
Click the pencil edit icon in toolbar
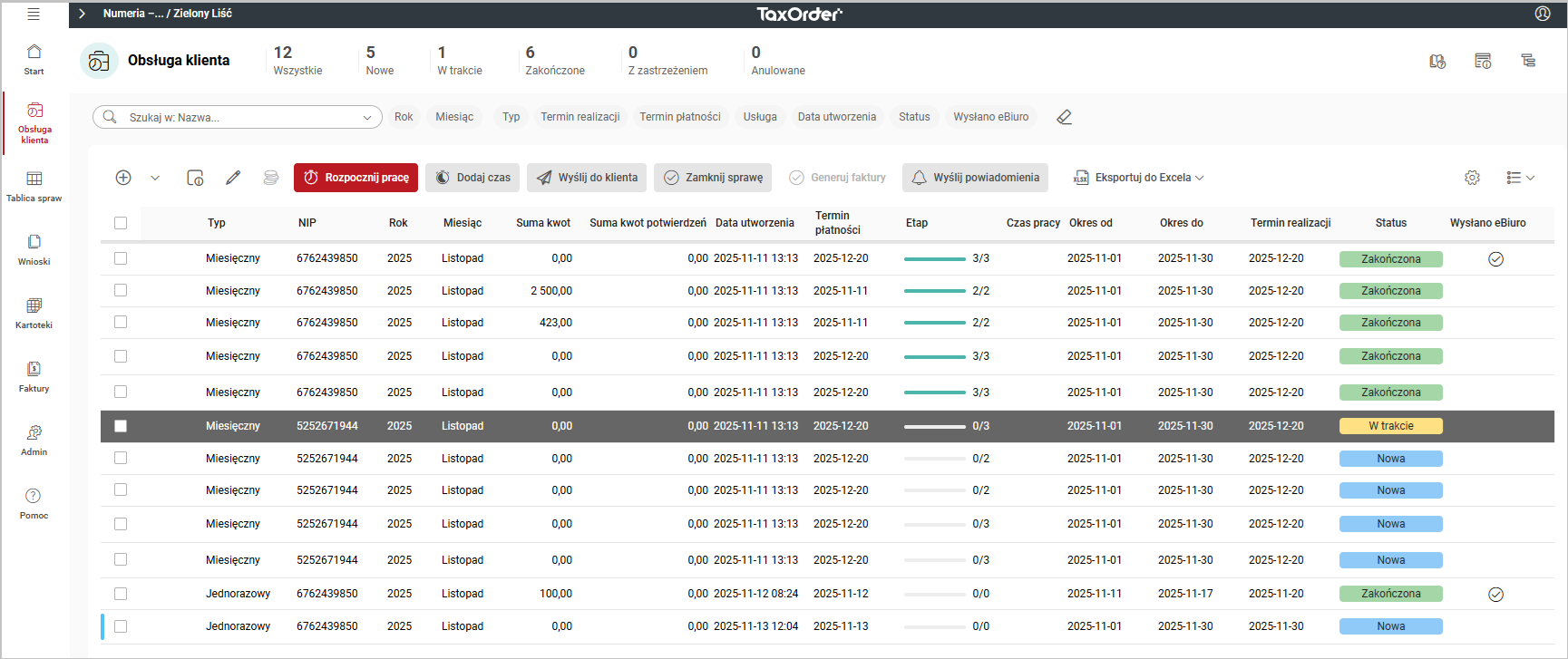(233, 178)
